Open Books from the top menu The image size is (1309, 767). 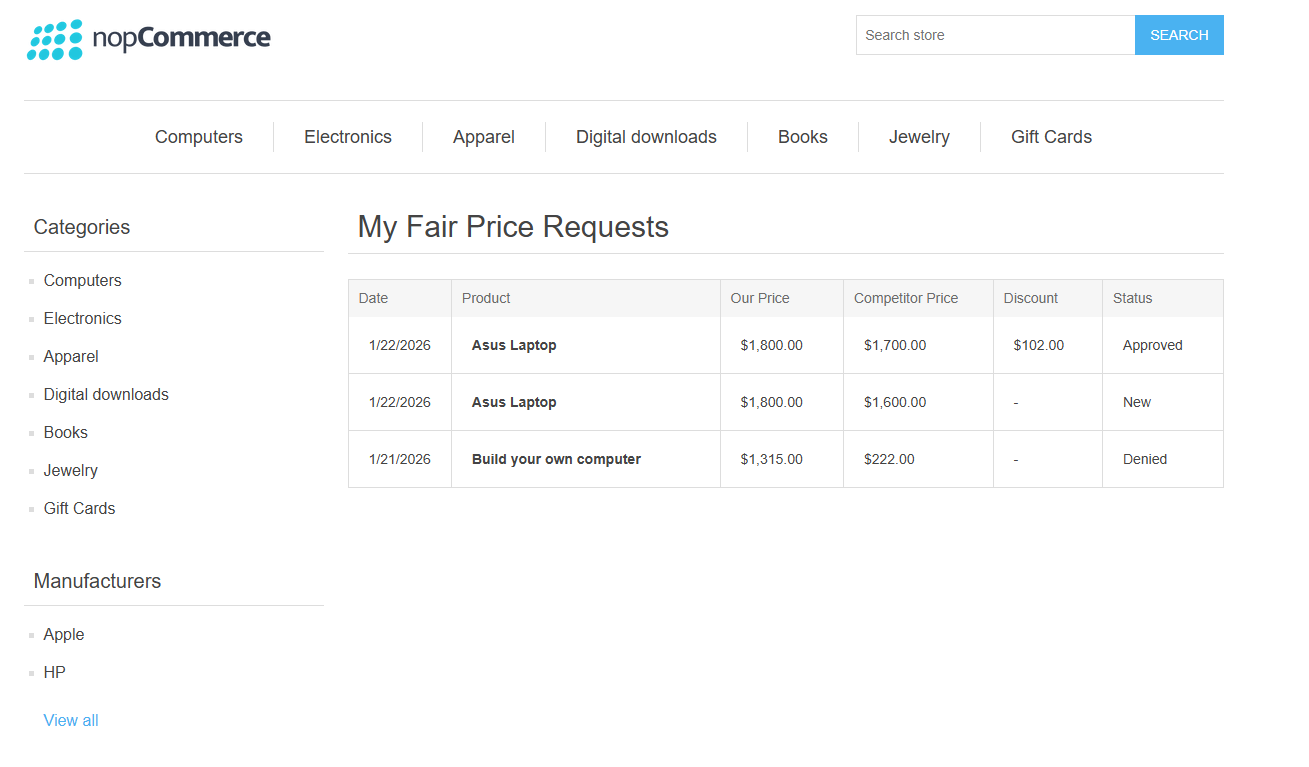tap(802, 137)
